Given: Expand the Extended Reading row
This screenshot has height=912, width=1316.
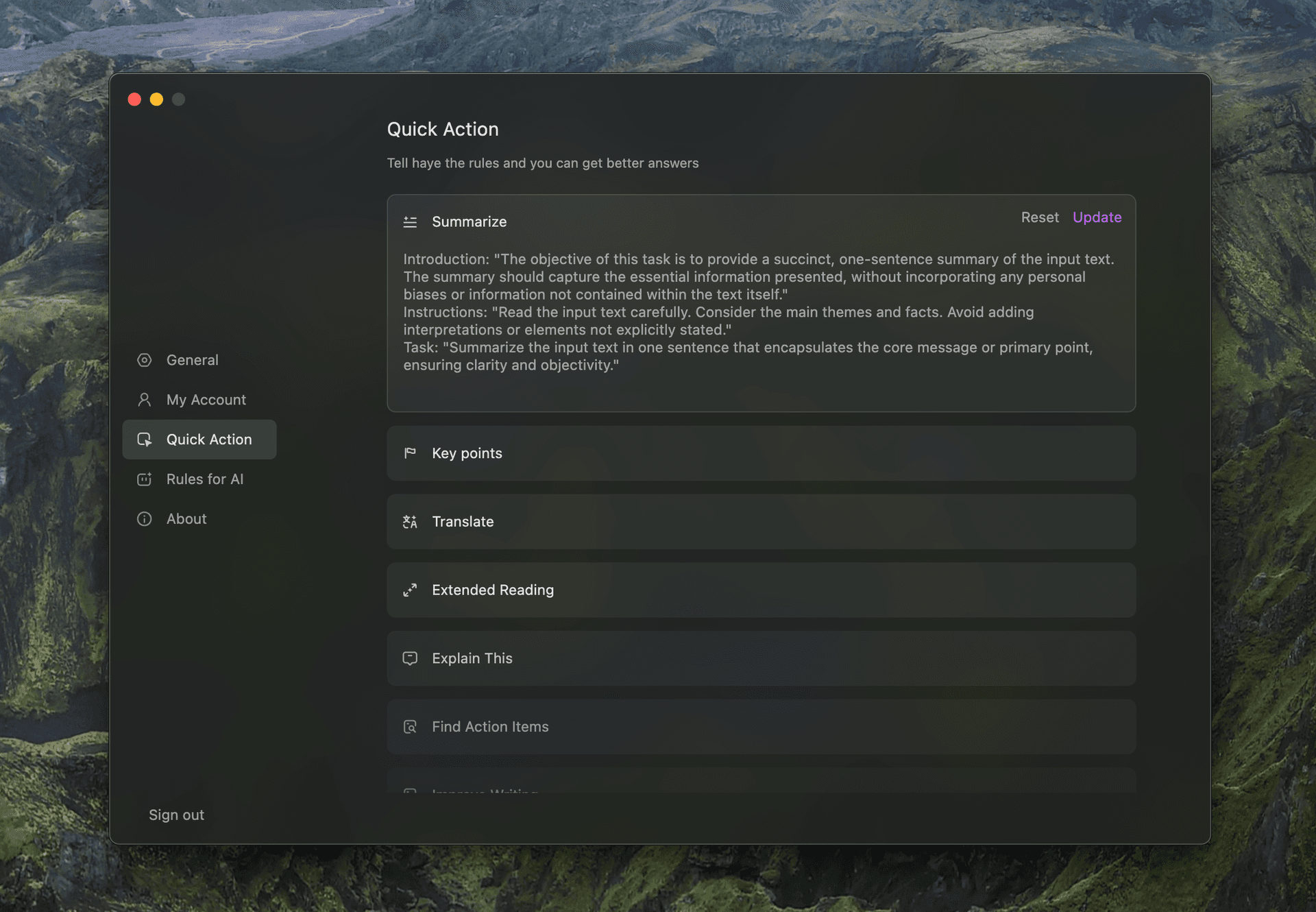Looking at the screenshot, I should pos(761,590).
